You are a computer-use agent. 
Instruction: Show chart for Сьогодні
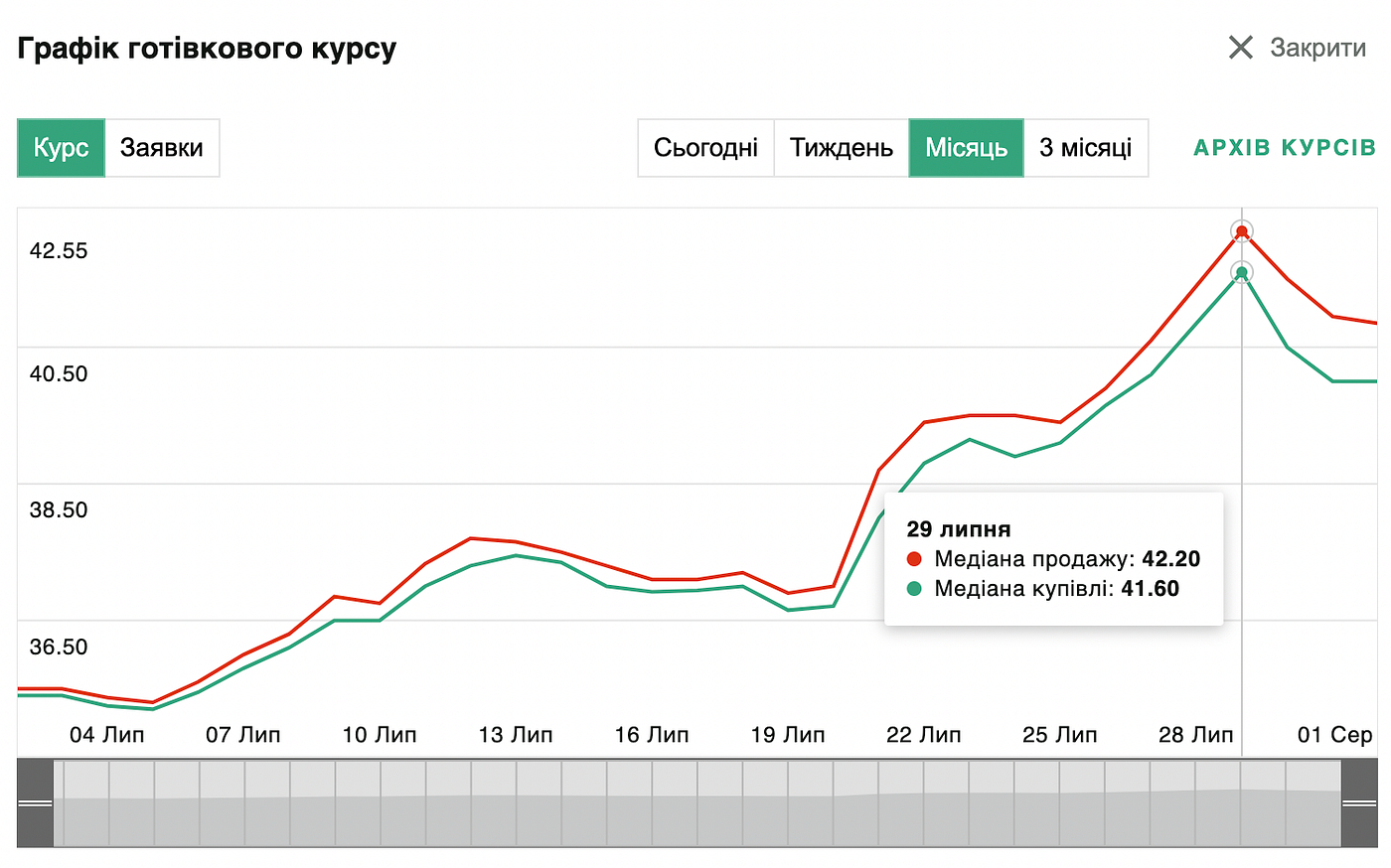point(705,148)
